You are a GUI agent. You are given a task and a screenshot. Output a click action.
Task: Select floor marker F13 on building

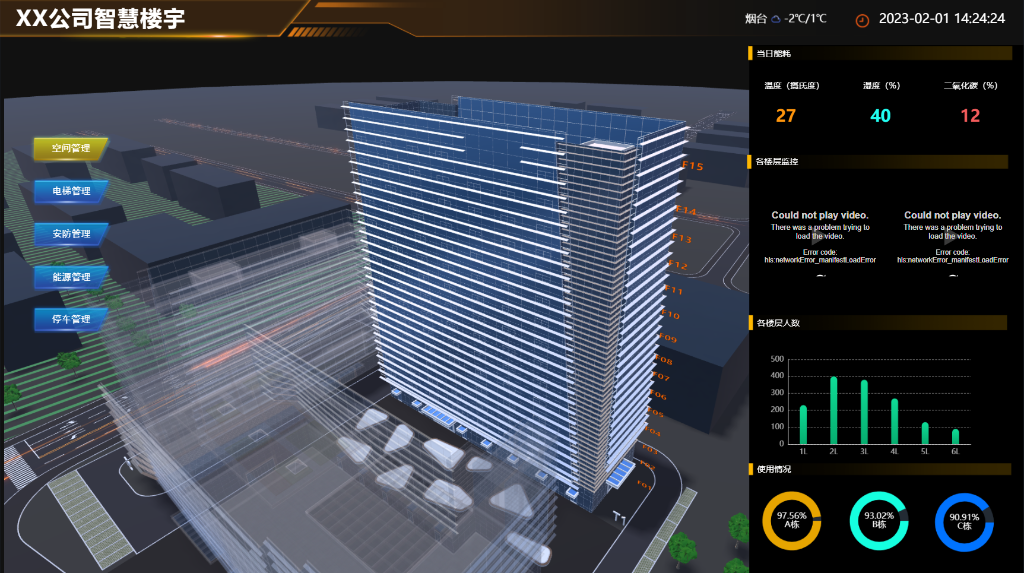point(681,239)
